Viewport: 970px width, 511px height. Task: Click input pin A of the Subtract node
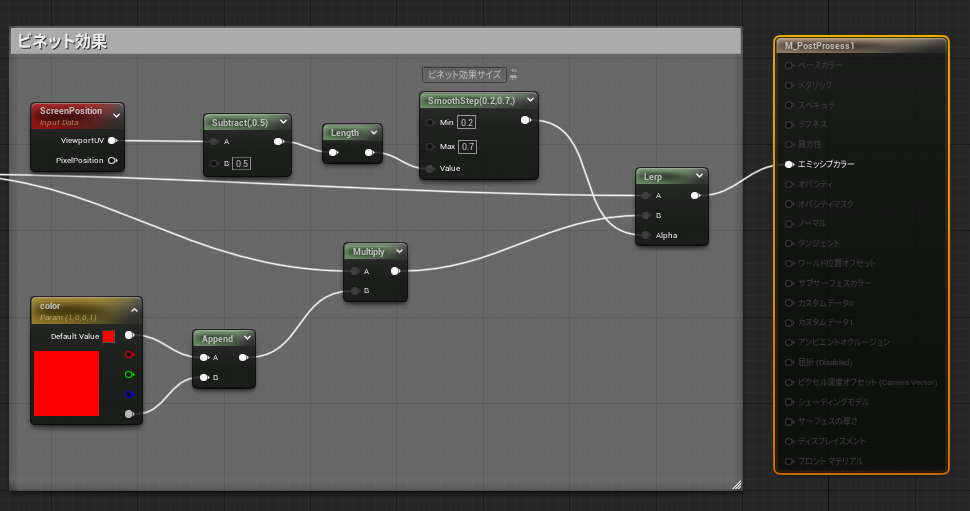tap(214, 142)
